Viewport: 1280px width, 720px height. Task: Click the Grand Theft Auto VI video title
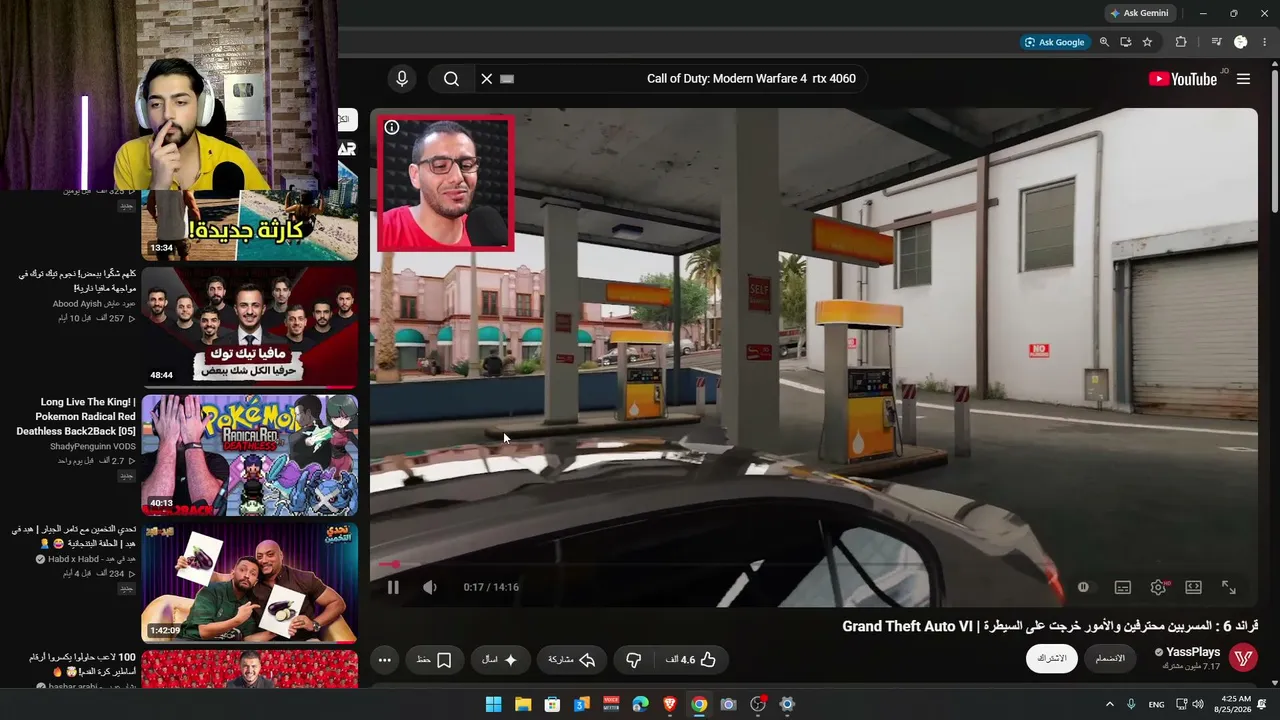(x=1050, y=626)
